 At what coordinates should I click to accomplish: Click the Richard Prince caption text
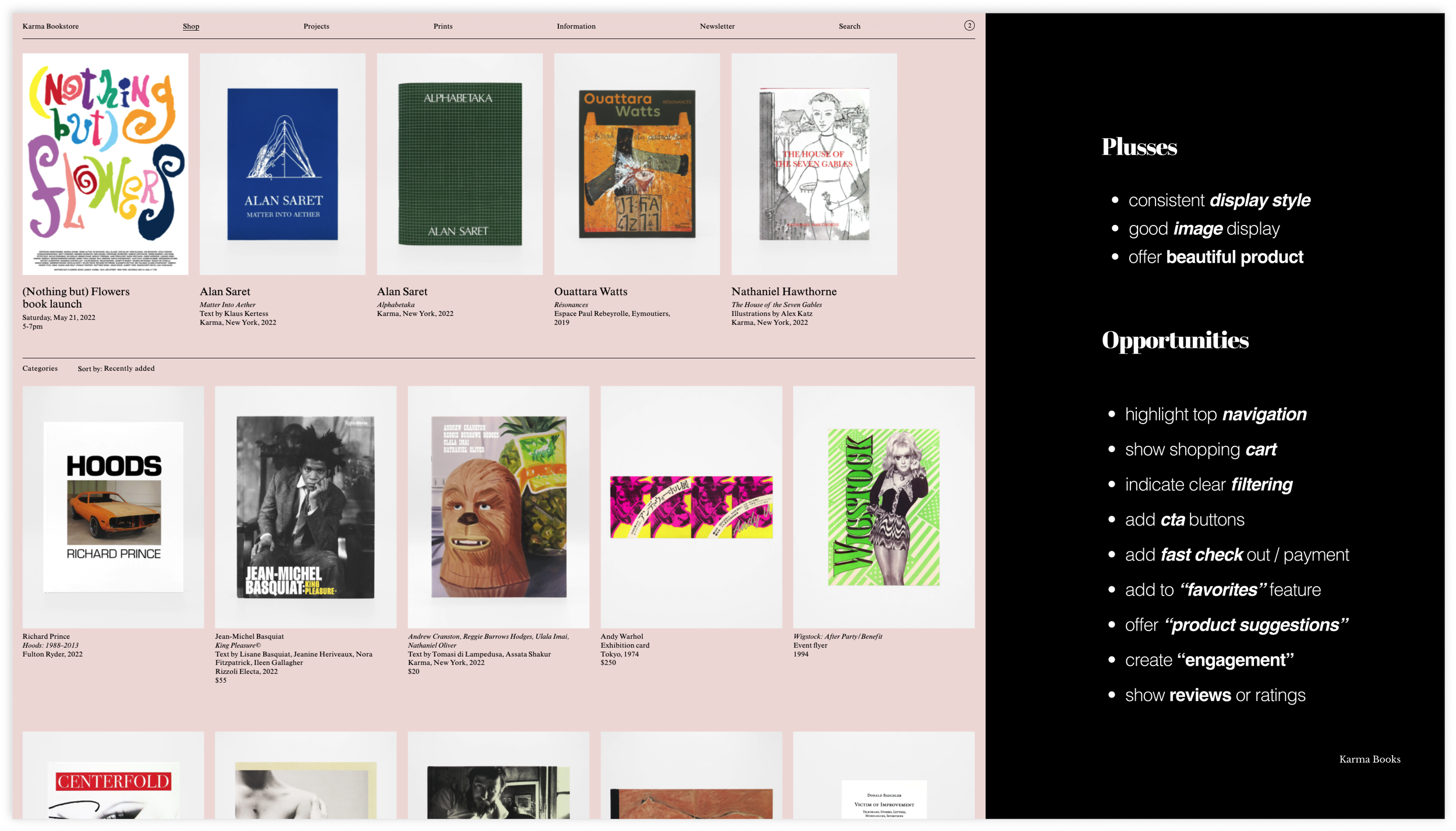tap(46, 636)
